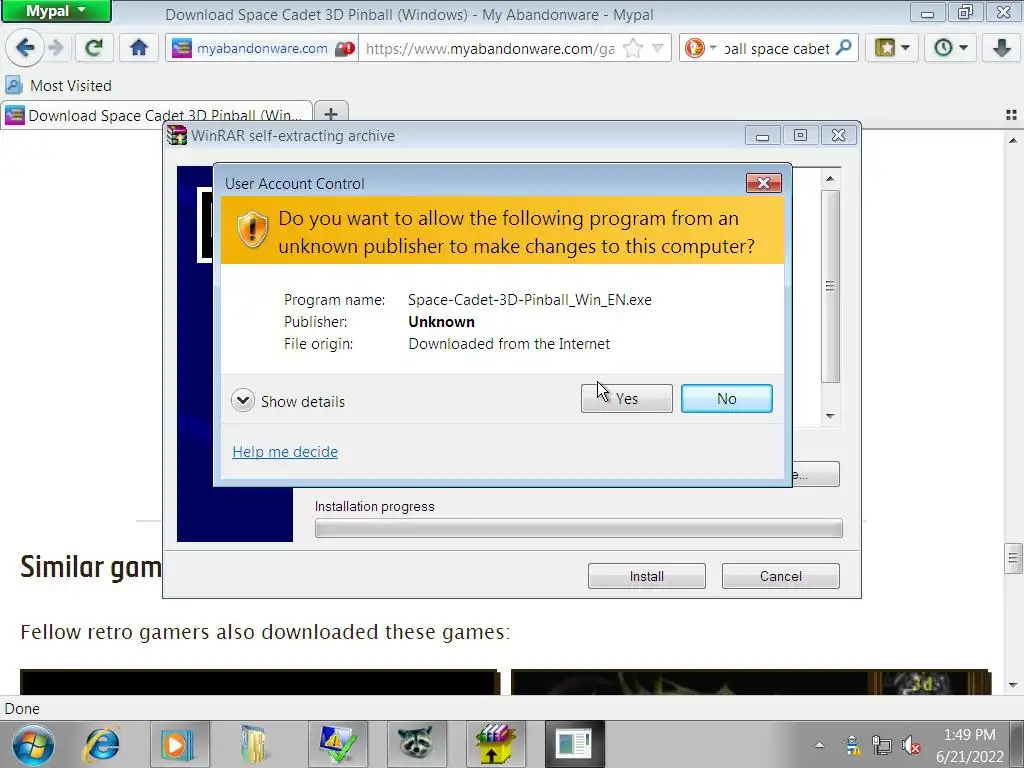Reload the page with the refresh icon
Screen dimensions: 1024x768
click(x=94, y=48)
